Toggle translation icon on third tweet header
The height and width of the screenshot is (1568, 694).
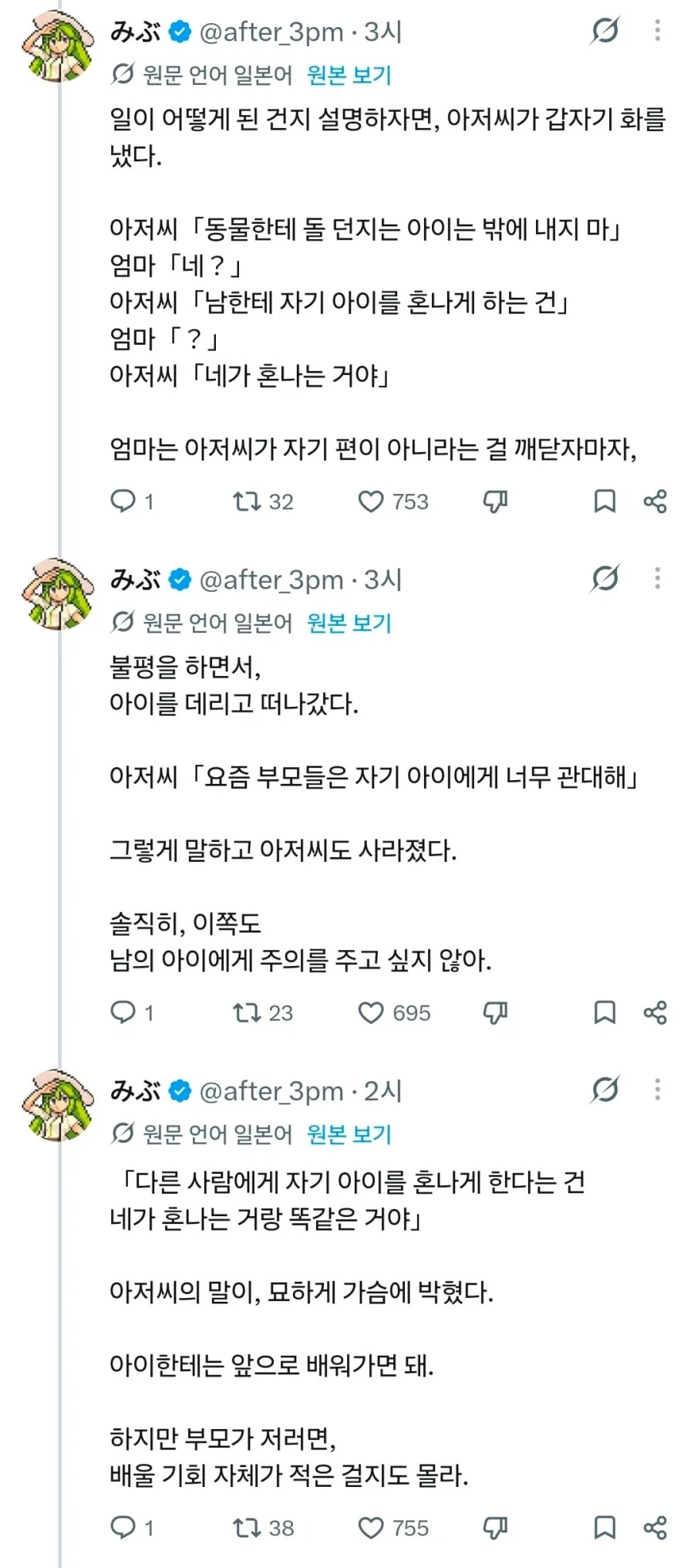[x=605, y=1090]
